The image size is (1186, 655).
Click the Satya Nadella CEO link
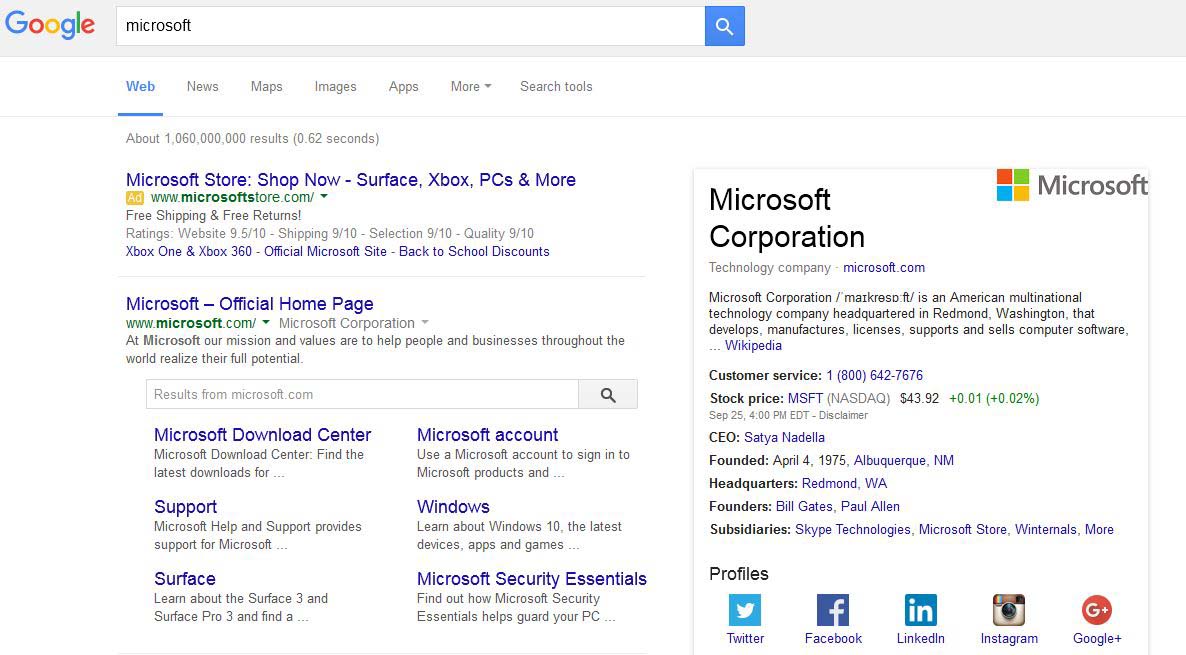[x=784, y=437]
